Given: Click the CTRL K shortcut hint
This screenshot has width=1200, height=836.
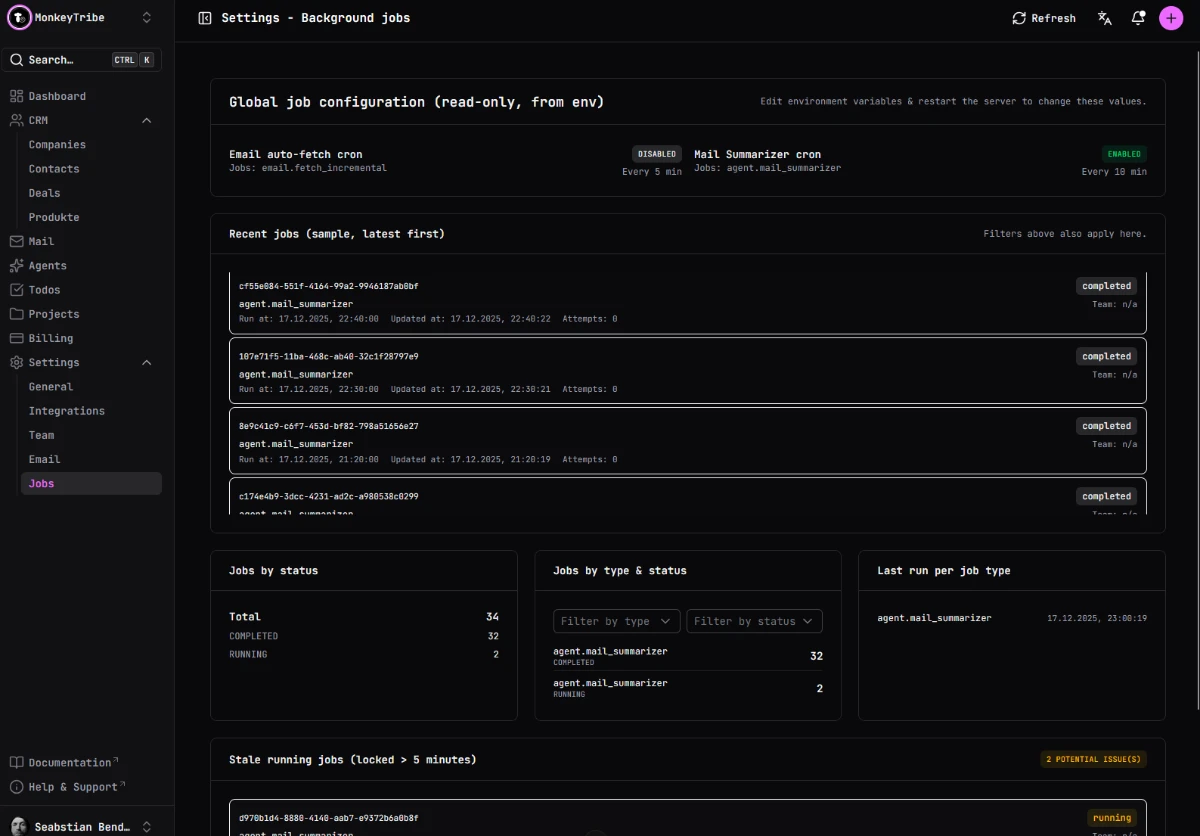Looking at the screenshot, I should 133,60.
